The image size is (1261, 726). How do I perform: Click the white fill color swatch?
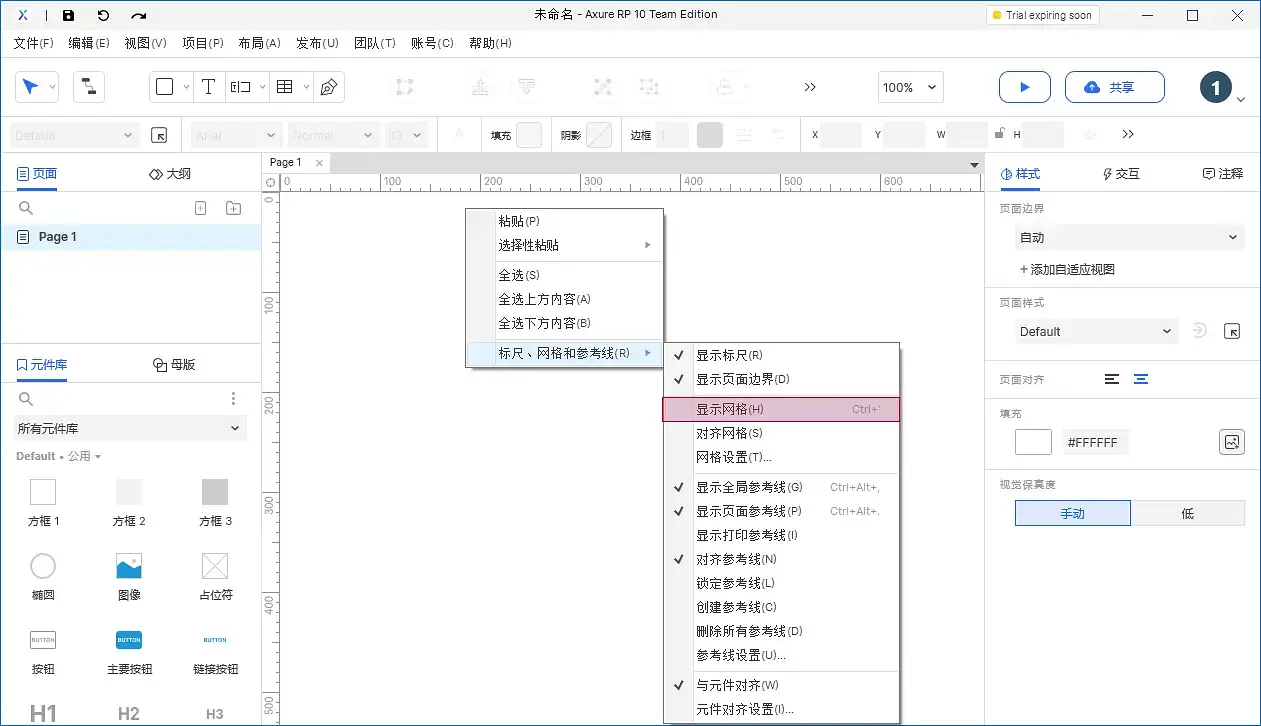1032,441
